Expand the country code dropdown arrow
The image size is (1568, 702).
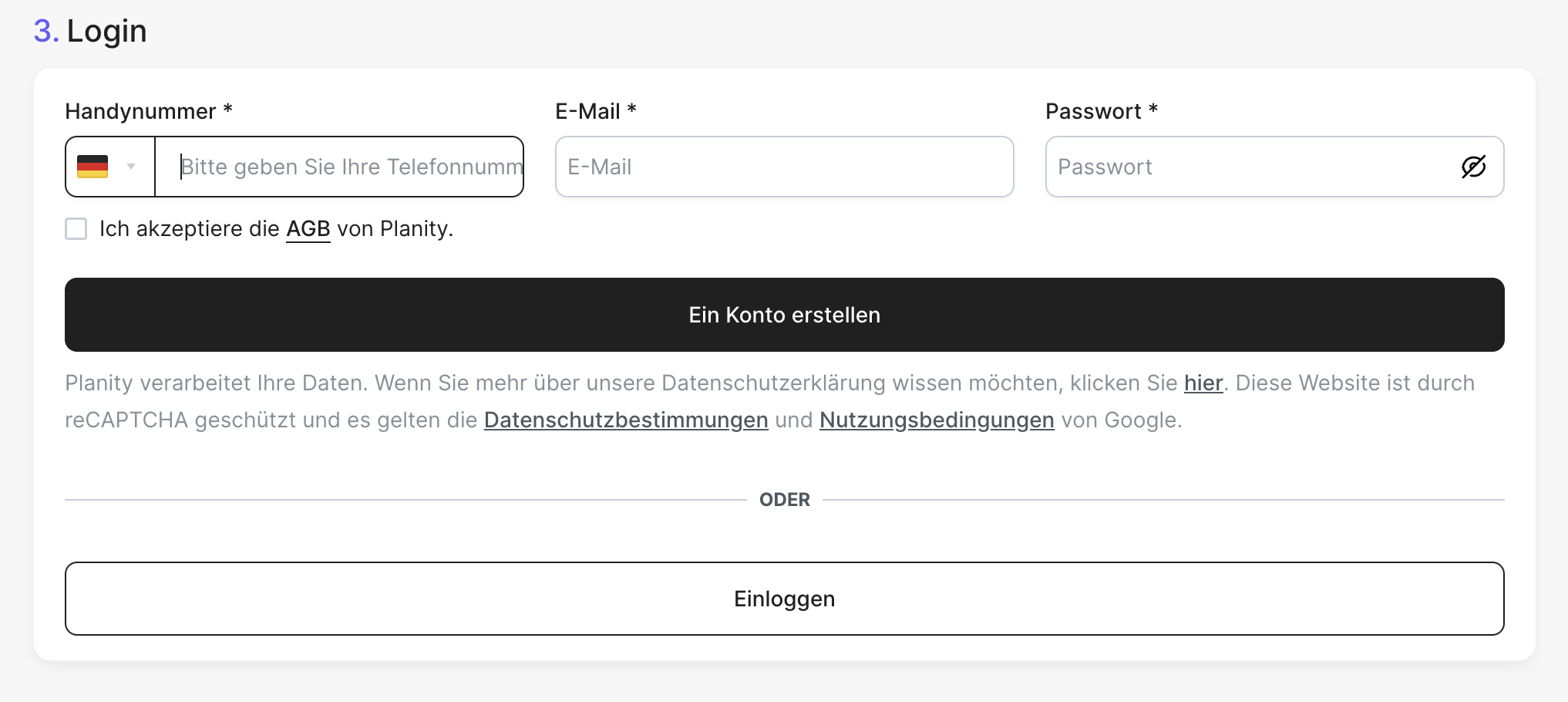click(x=131, y=167)
